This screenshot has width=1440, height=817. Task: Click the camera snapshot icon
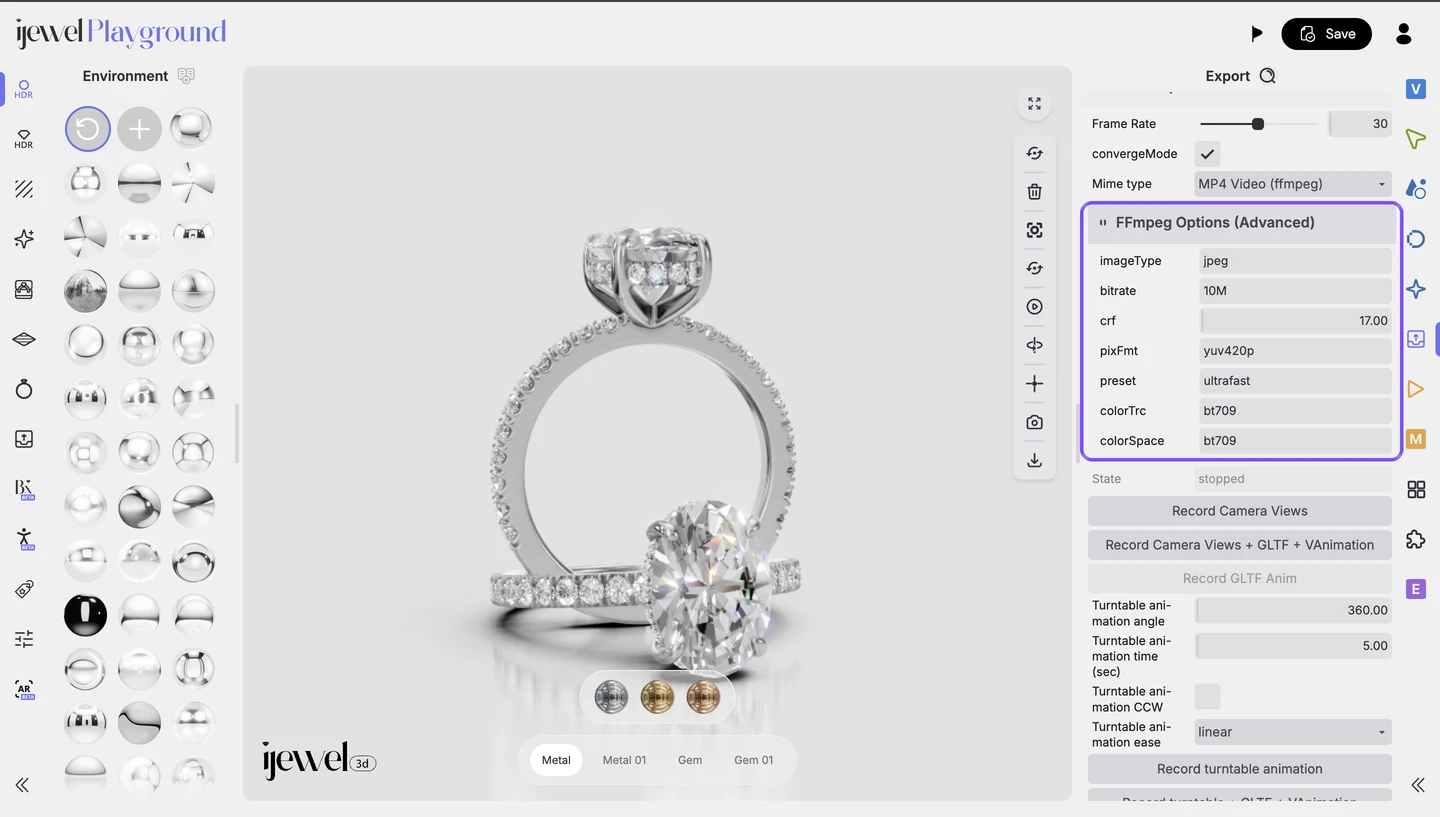(1034, 422)
